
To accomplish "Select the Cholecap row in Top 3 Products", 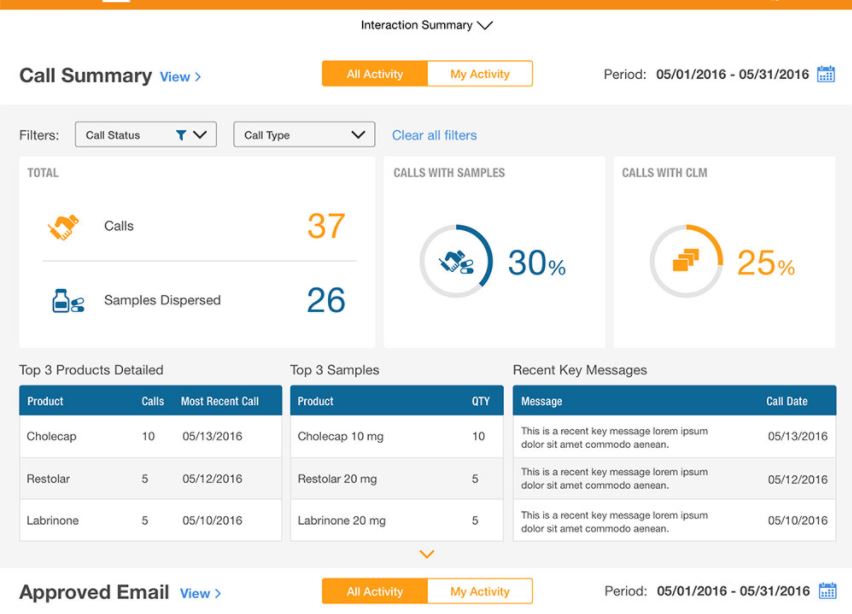I will pos(150,437).
